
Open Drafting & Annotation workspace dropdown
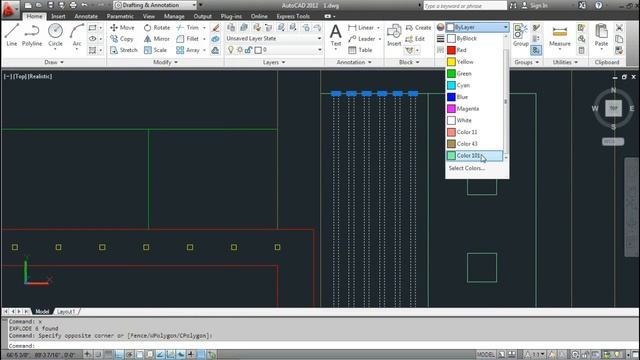click(155, 5)
